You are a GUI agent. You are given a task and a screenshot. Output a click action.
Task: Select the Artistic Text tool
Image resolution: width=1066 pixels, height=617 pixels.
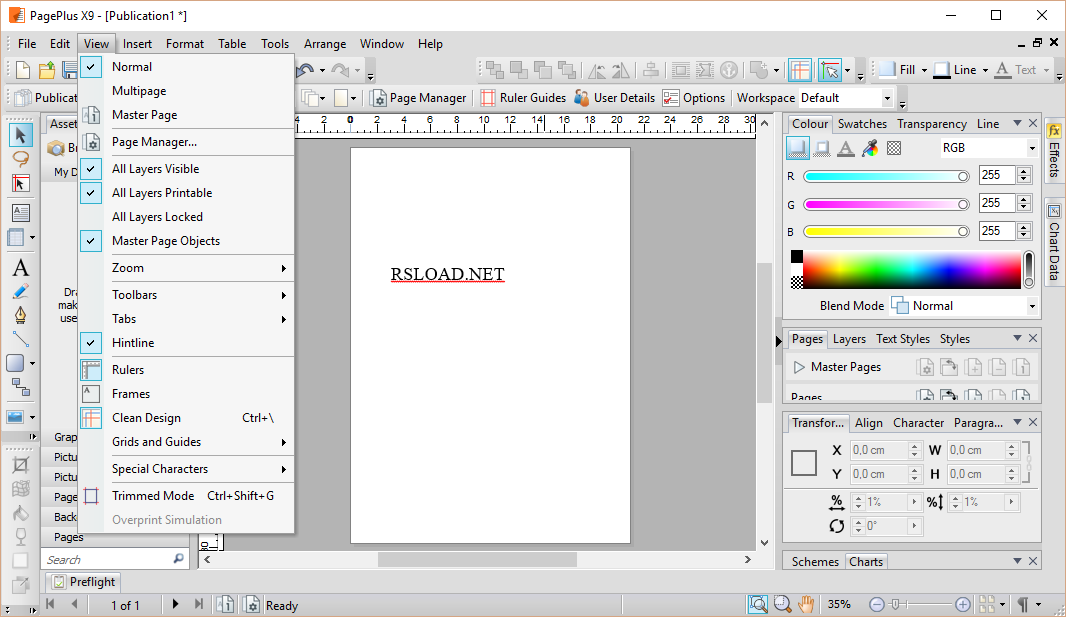point(20,268)
